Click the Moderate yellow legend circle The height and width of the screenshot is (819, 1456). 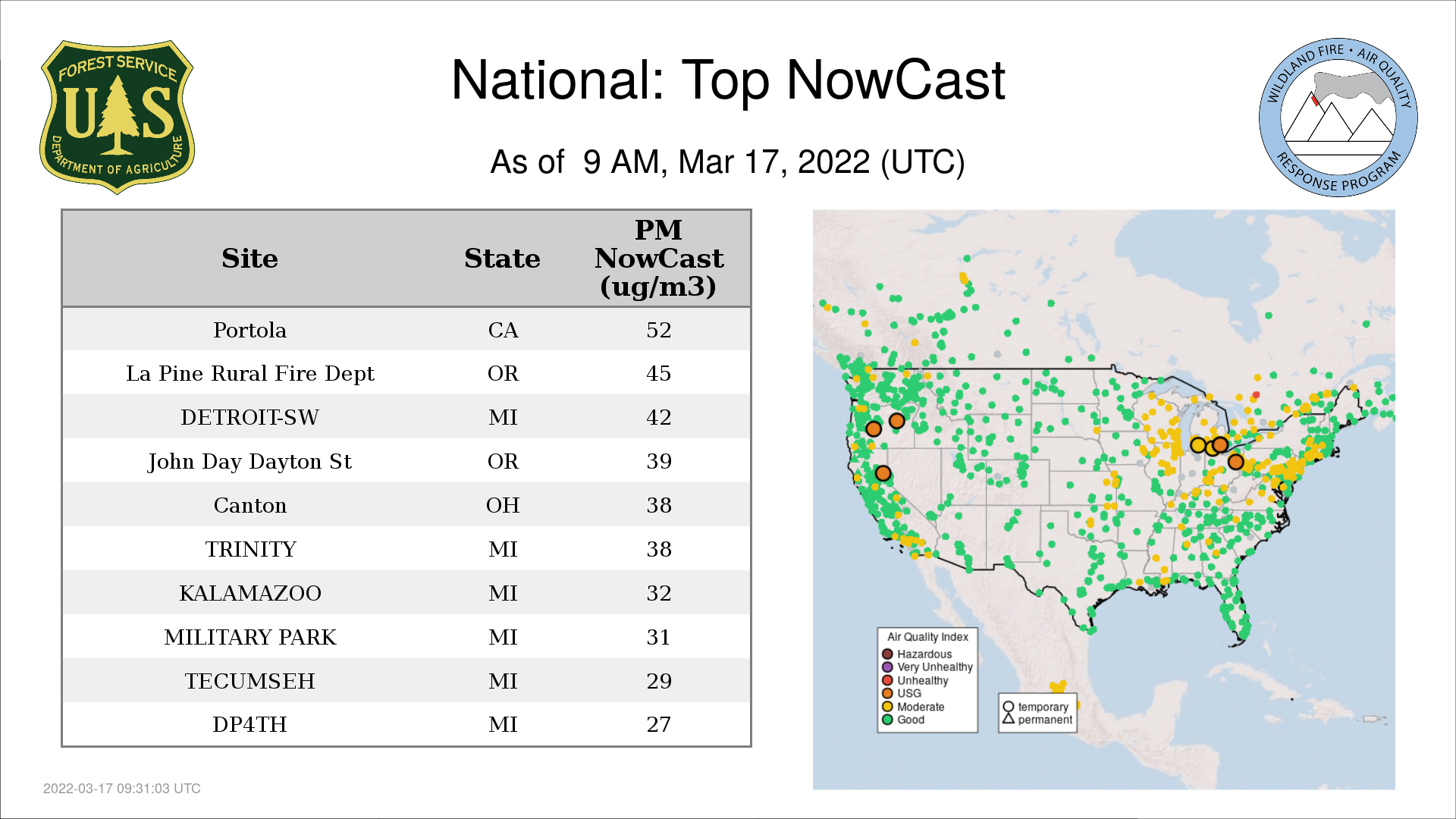click(x=887, y=707)
